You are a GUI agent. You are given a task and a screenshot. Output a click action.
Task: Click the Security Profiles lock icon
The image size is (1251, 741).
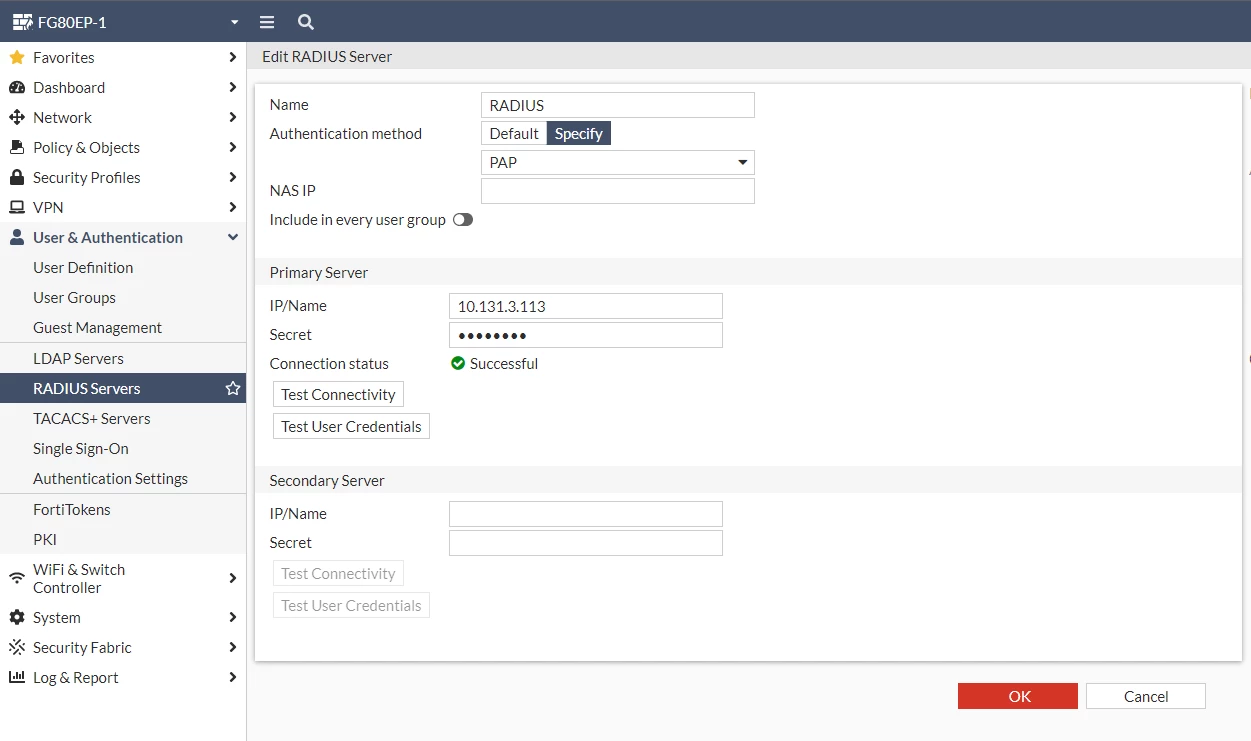17,178
